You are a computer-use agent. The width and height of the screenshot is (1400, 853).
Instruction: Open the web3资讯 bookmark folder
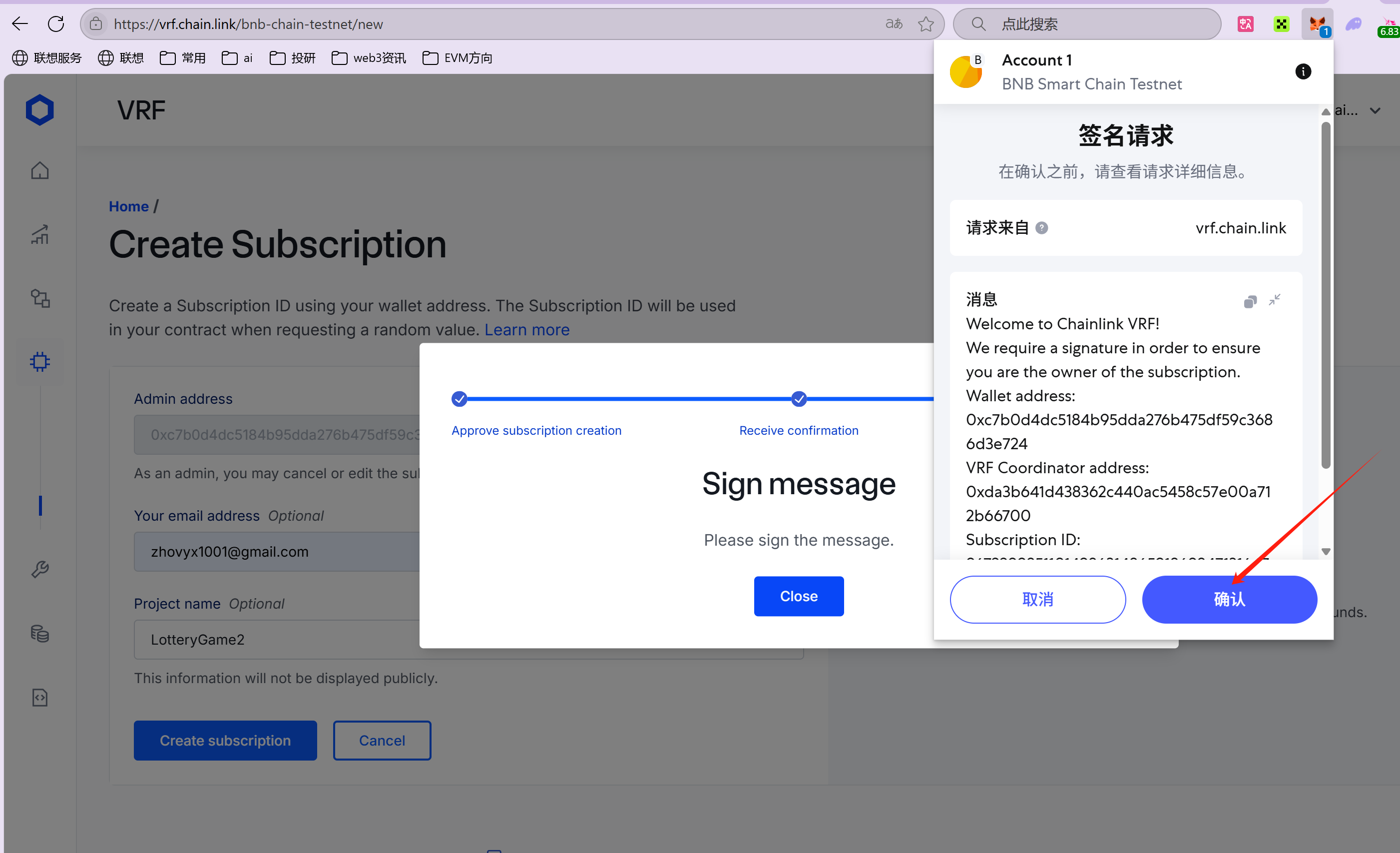[x=369, y=58]
